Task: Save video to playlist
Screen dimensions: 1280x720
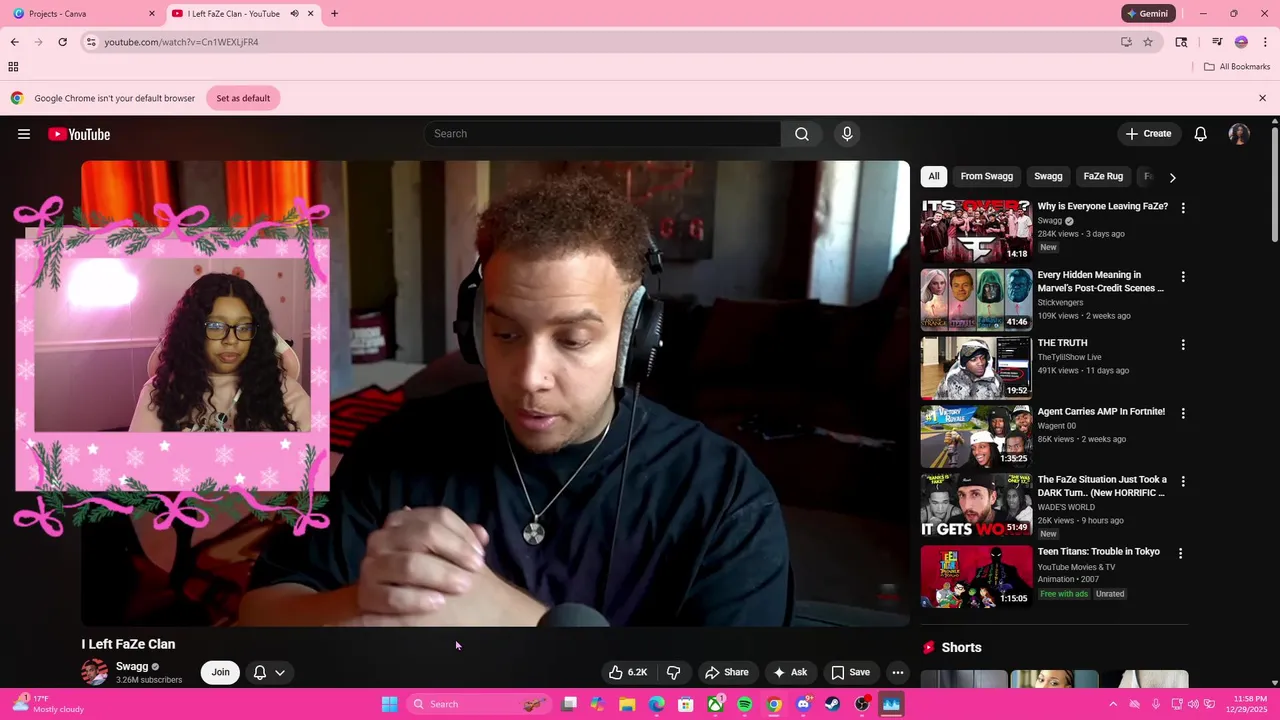Action: [851, 672]
